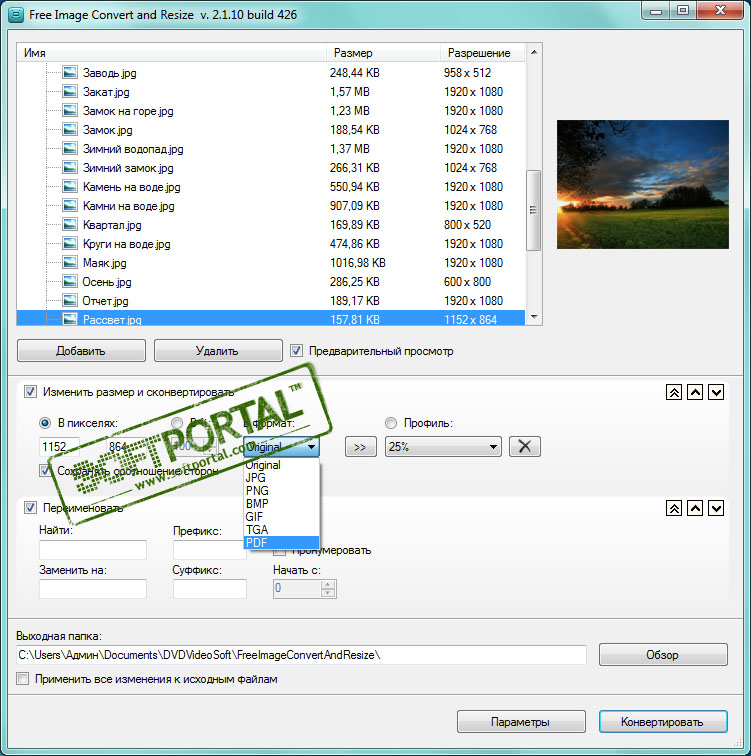
Task: Click the sunset preview thumbnail
Action: coord(643,185)
